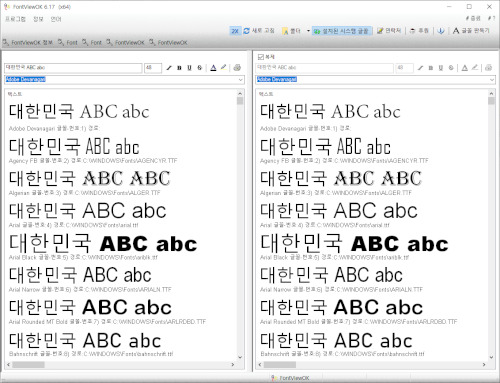Click left pane horizontal scroll left arrow

[8, 365]
